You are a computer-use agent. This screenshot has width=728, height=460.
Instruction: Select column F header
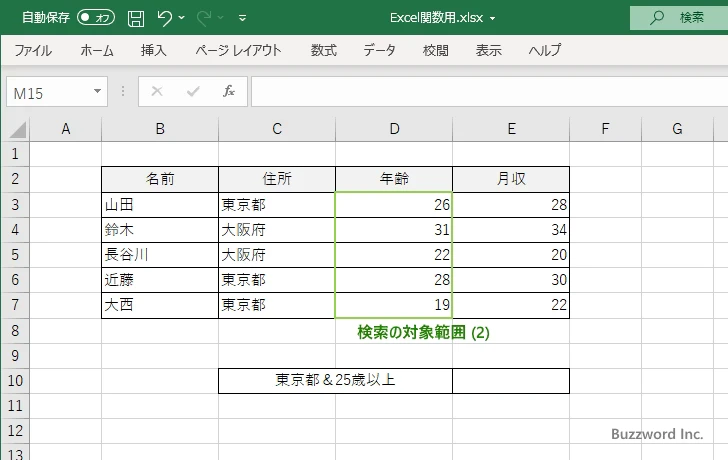click(605, 129)
